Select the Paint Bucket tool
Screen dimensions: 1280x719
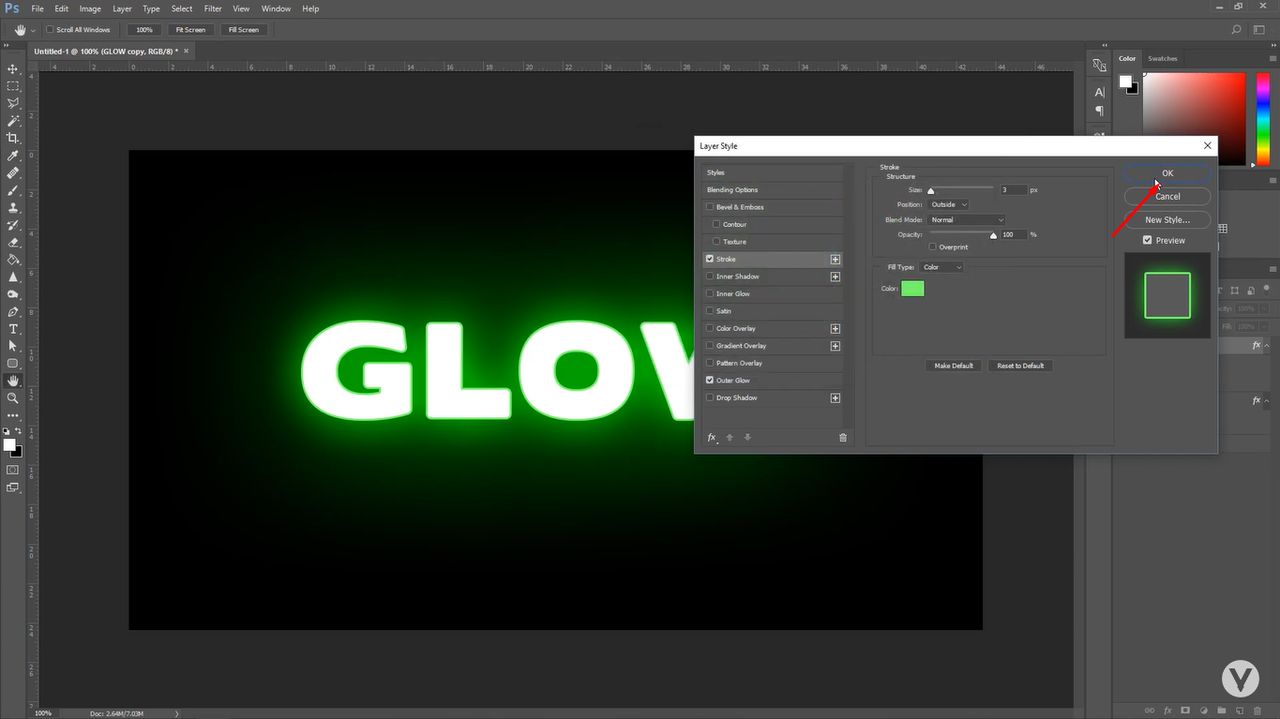13,259
